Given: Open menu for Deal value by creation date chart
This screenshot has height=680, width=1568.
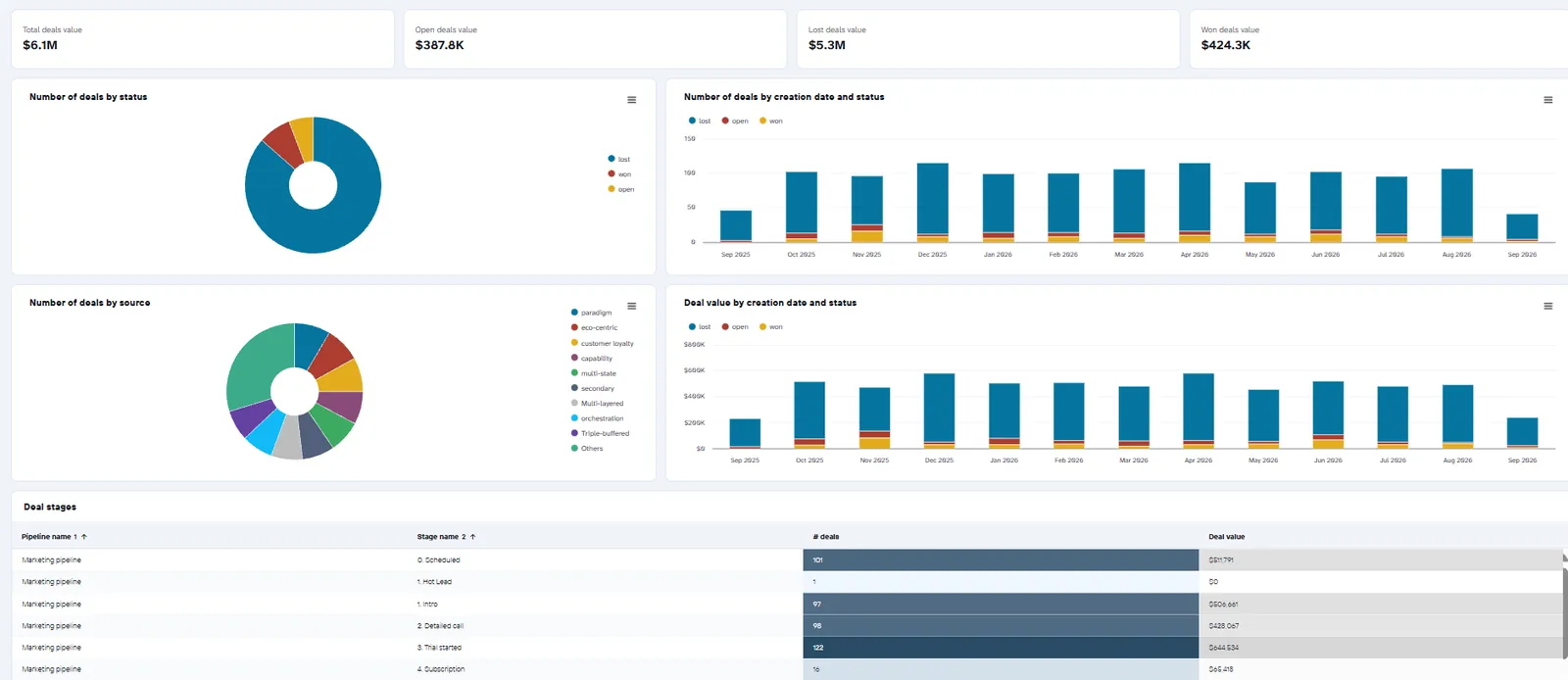Looking at the screenshot, I should click(x=1548, y=306).
